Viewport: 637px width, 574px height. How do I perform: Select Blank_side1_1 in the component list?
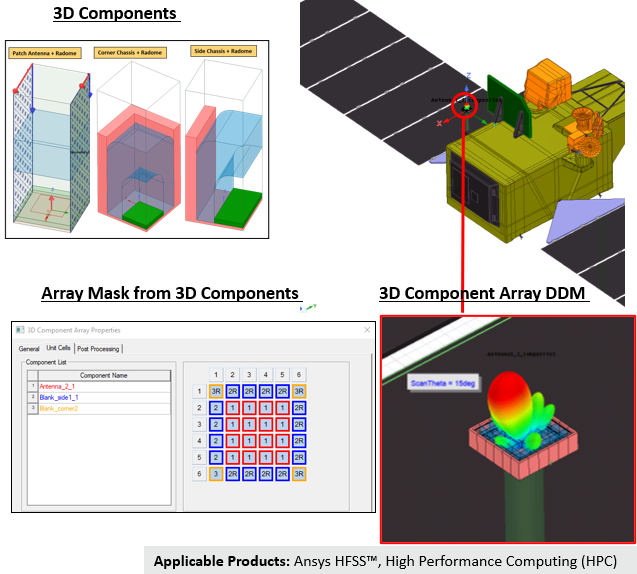(104, 397)
